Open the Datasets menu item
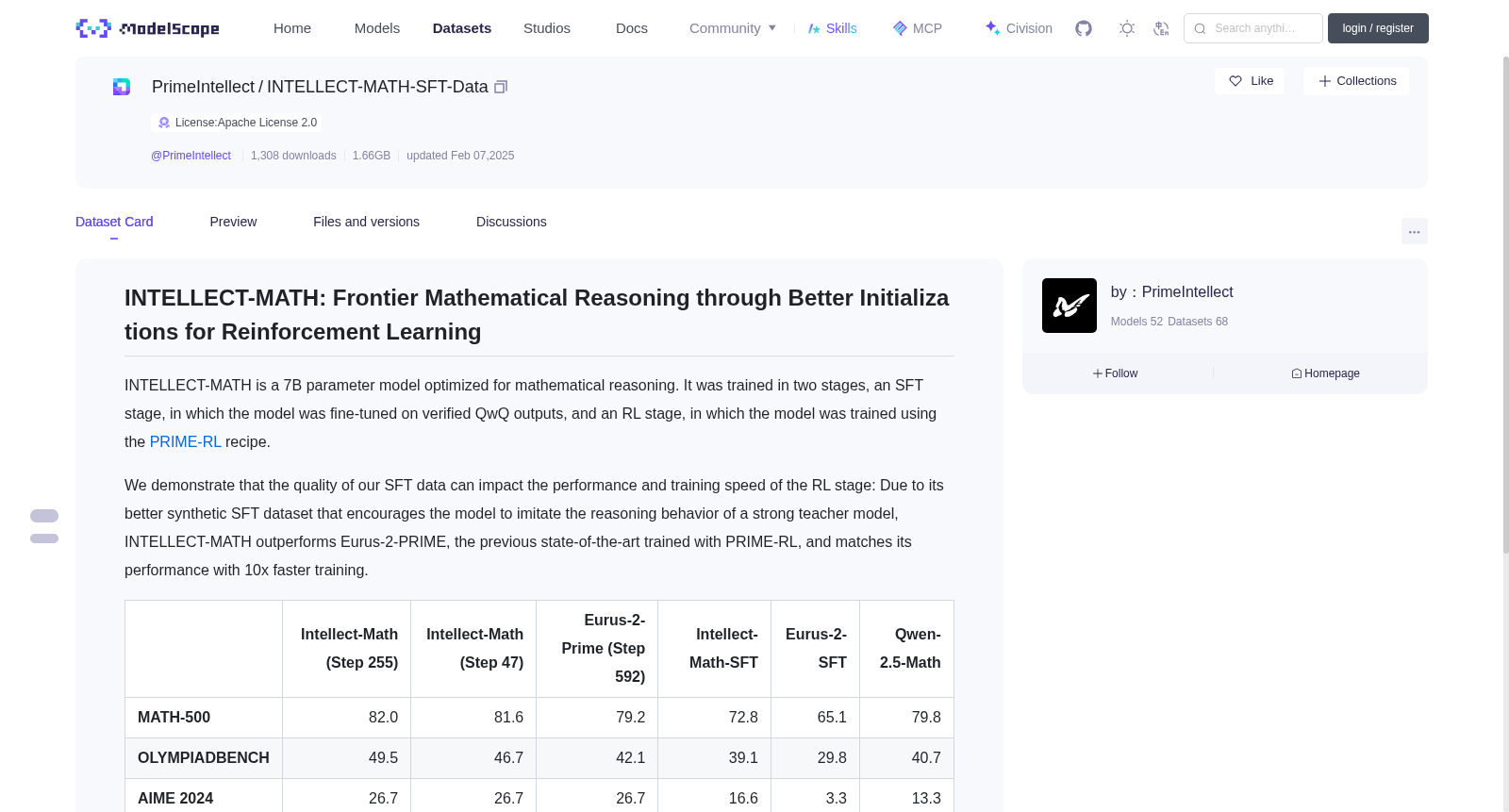 point(462,28)
